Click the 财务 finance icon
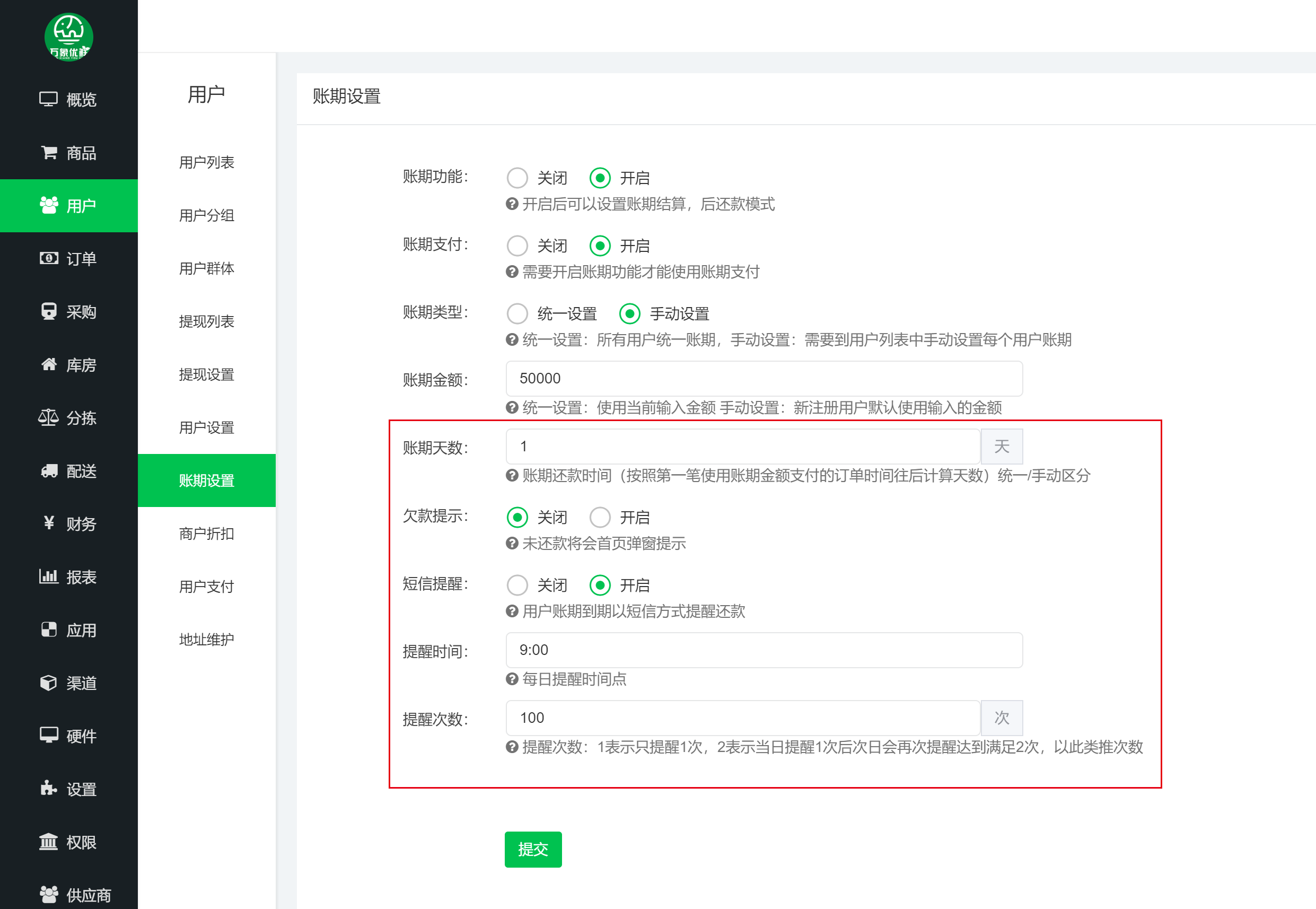1316x909 pixels. tap(68, 524)
